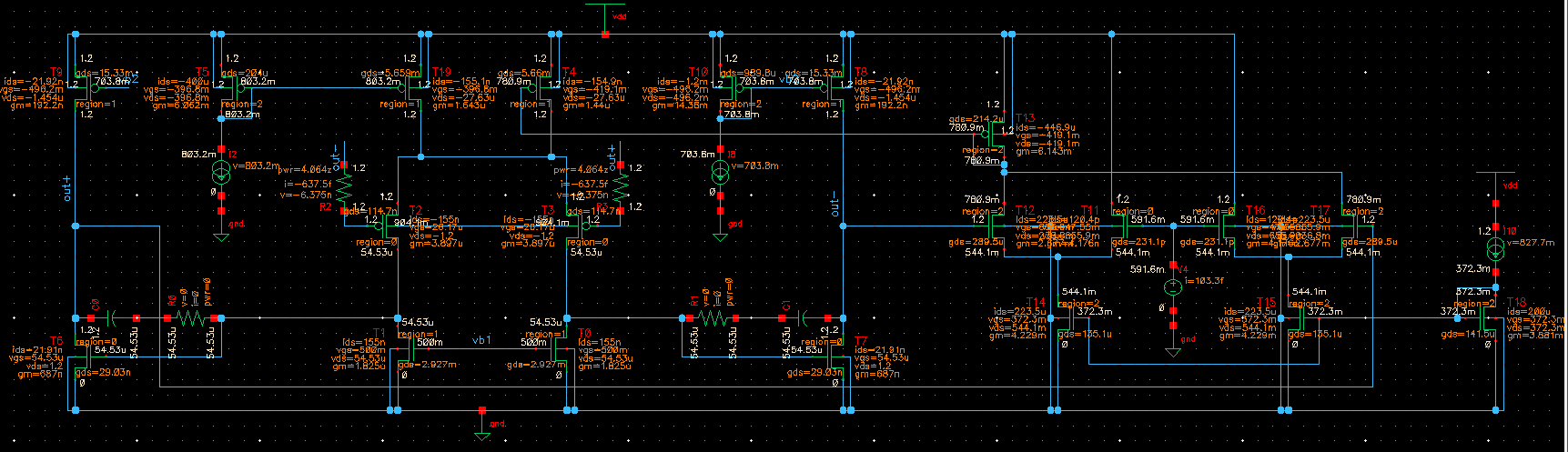Click the top vdd supply symbol
This screenshot has height=452, width=1568.
tap(605, 14)
